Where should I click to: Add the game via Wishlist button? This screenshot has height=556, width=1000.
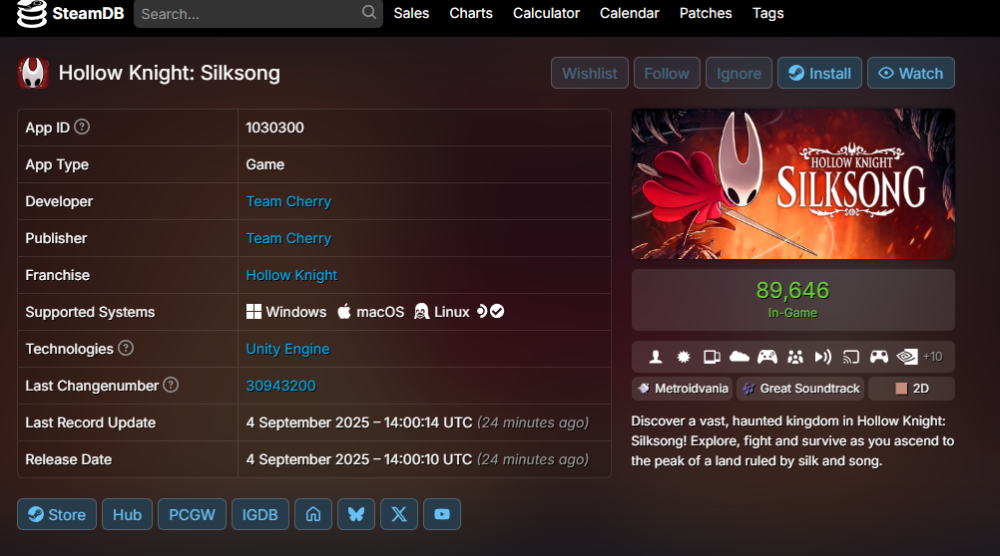589,73
